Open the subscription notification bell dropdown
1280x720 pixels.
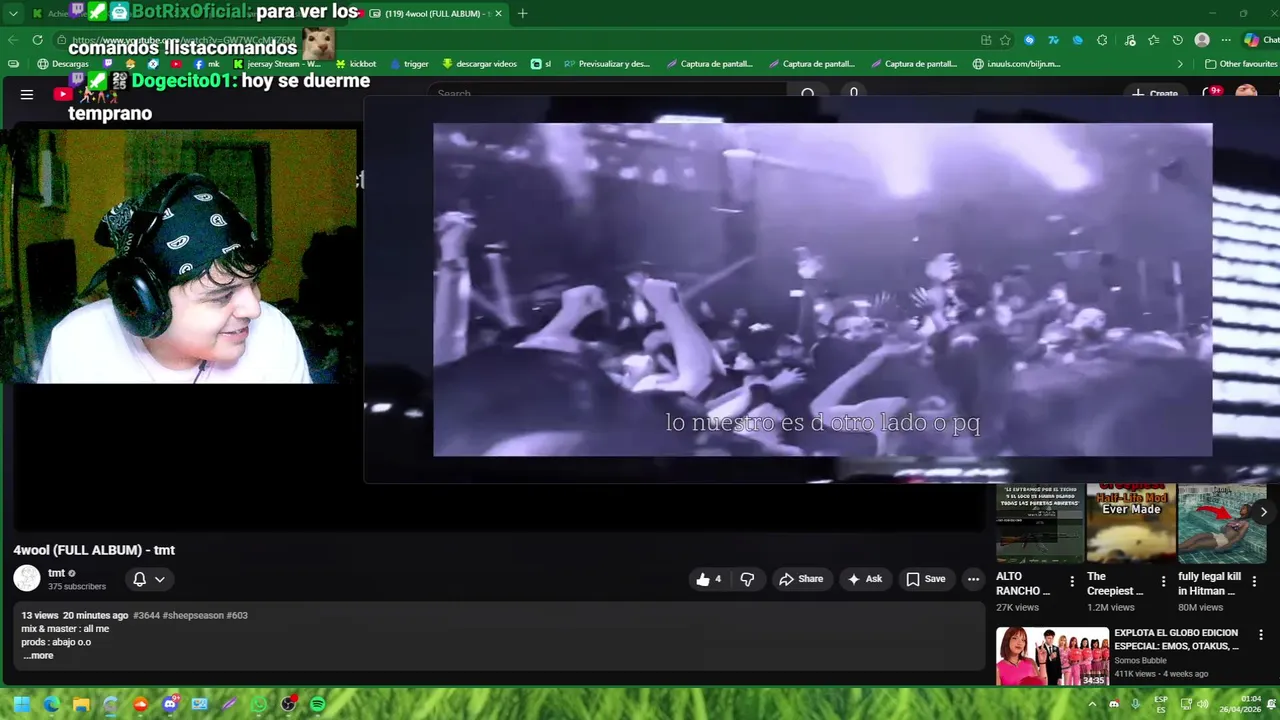149,579
